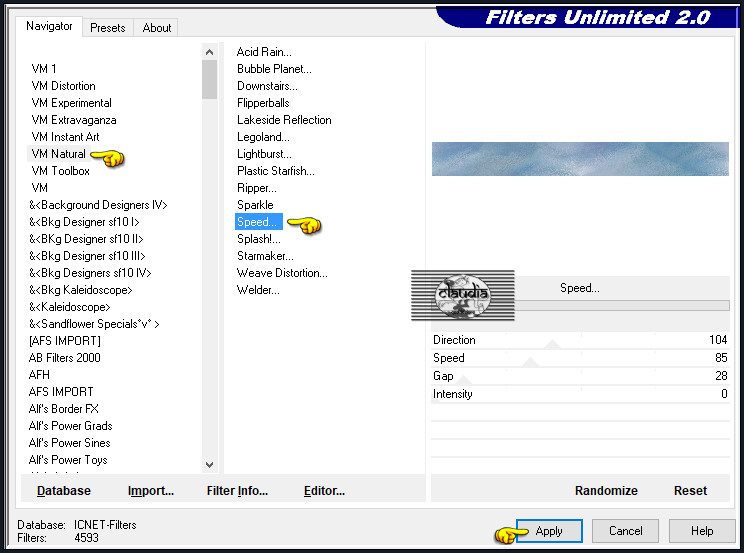Select AFH category
Viewport: 744px width, 553px height.
(39, 375)
